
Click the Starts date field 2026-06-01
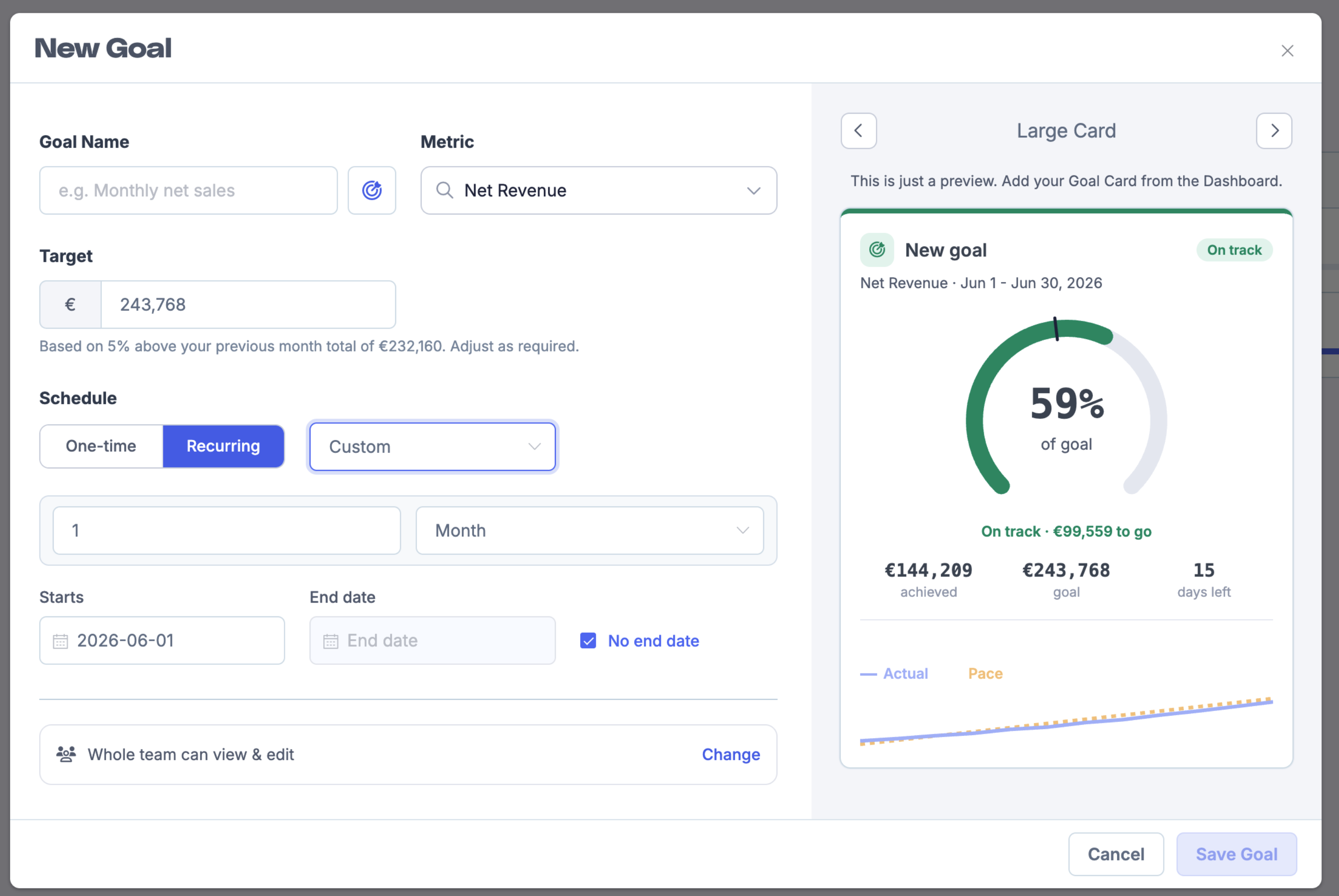[162, 641]
